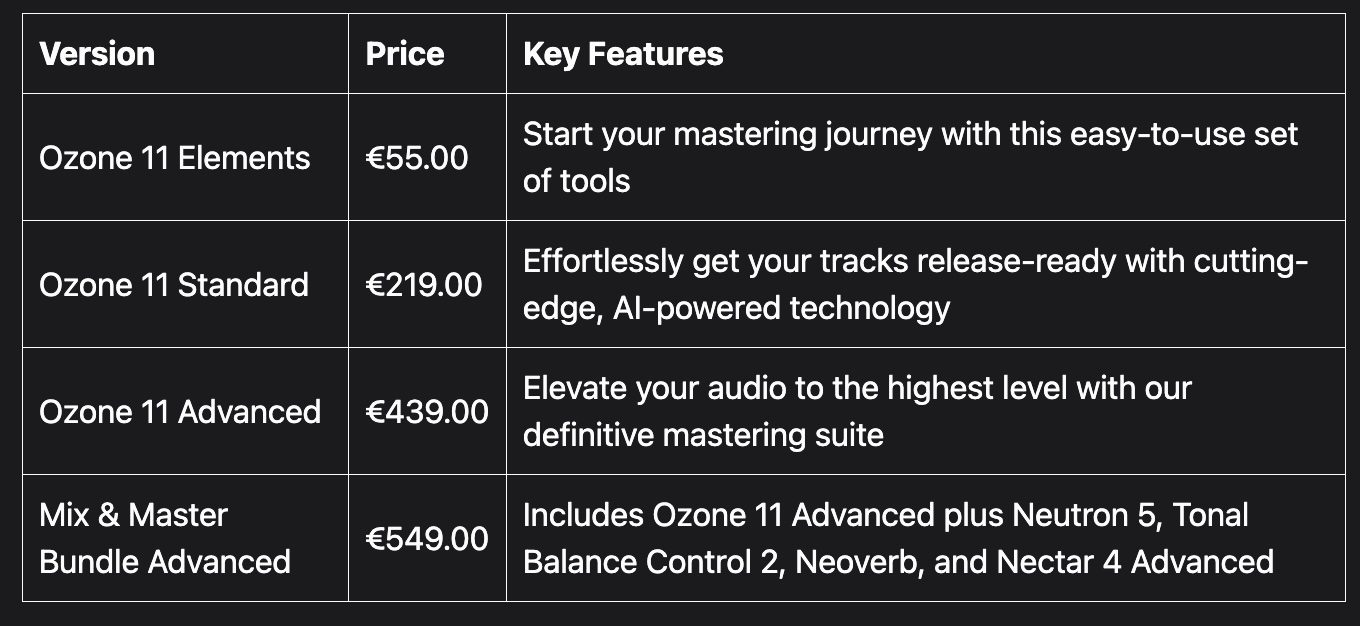Select the Ozone 11 Elements cell
This screenshot has width=1360, height=626.
[175, 158]
